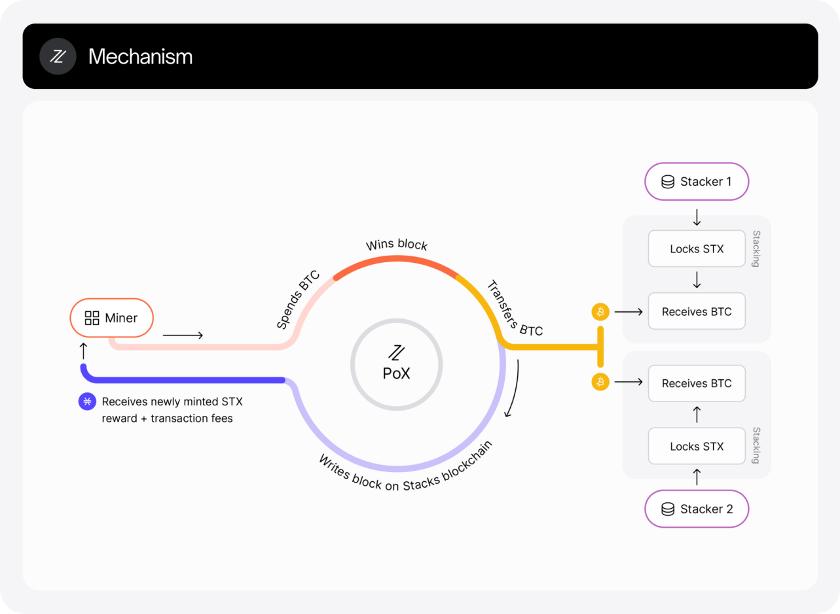Click the grid icon inside the Miner pill
This screenshot has height=614, width=840.
92,318
